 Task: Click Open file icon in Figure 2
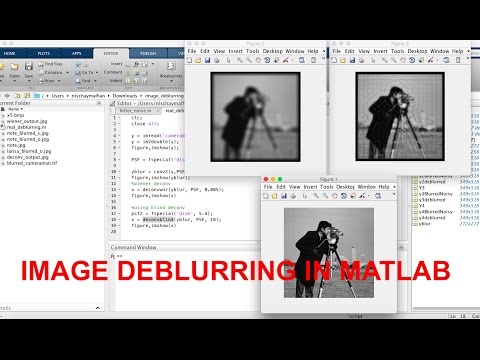coord(198,60)
